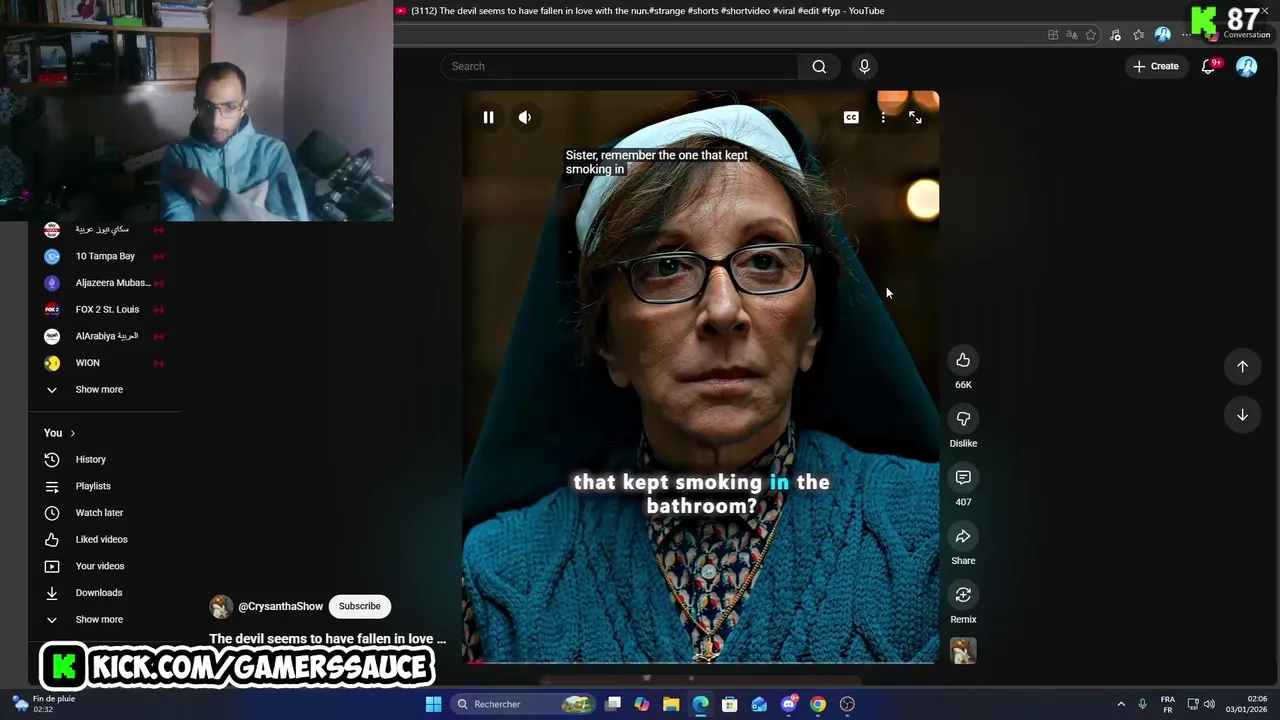Open the 407 comments panel
The image size is (1280, 720).
pos(963,478)
